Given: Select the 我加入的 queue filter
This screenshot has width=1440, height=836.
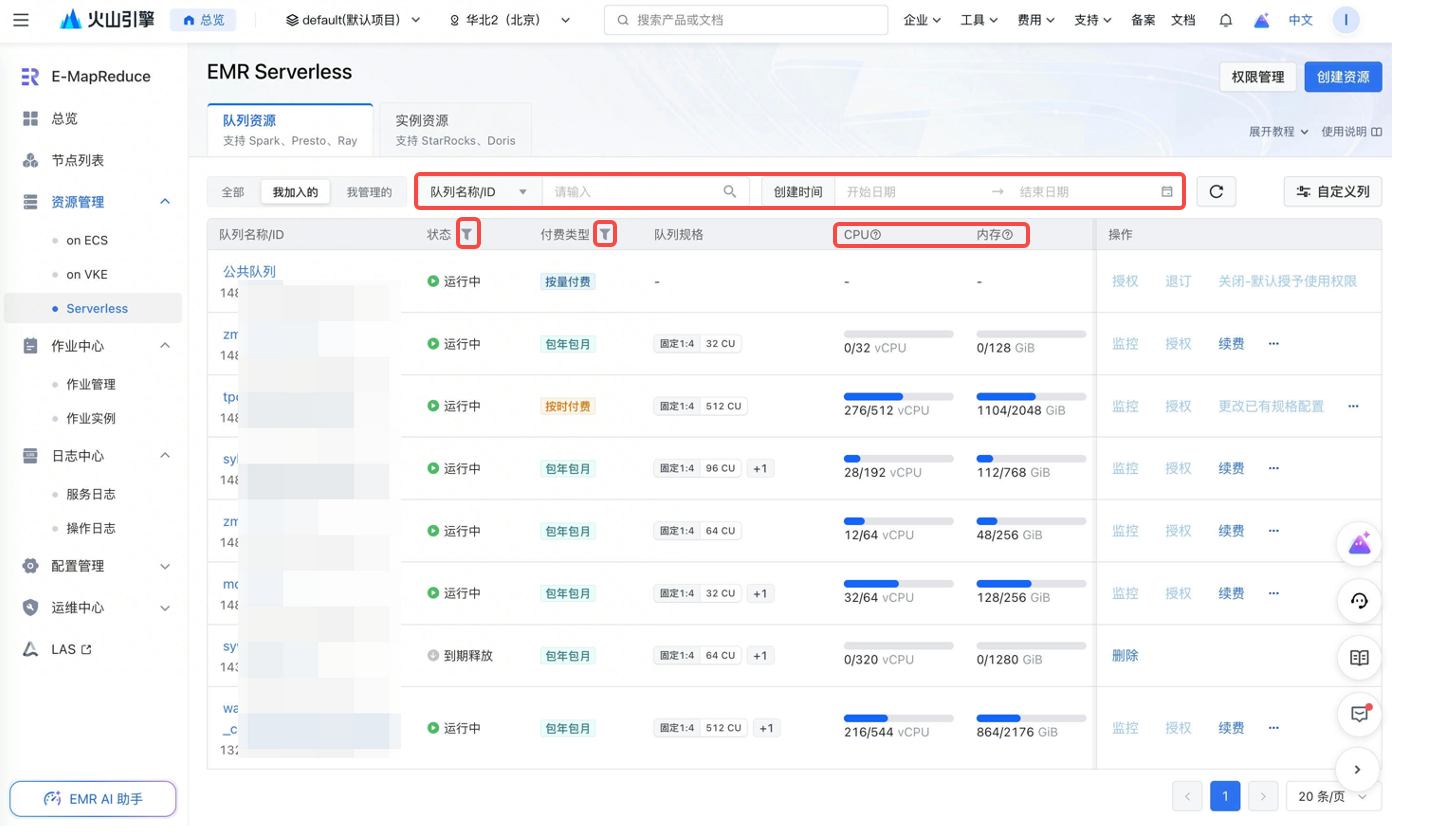Looking at the screenshot, I should point(296,192).
